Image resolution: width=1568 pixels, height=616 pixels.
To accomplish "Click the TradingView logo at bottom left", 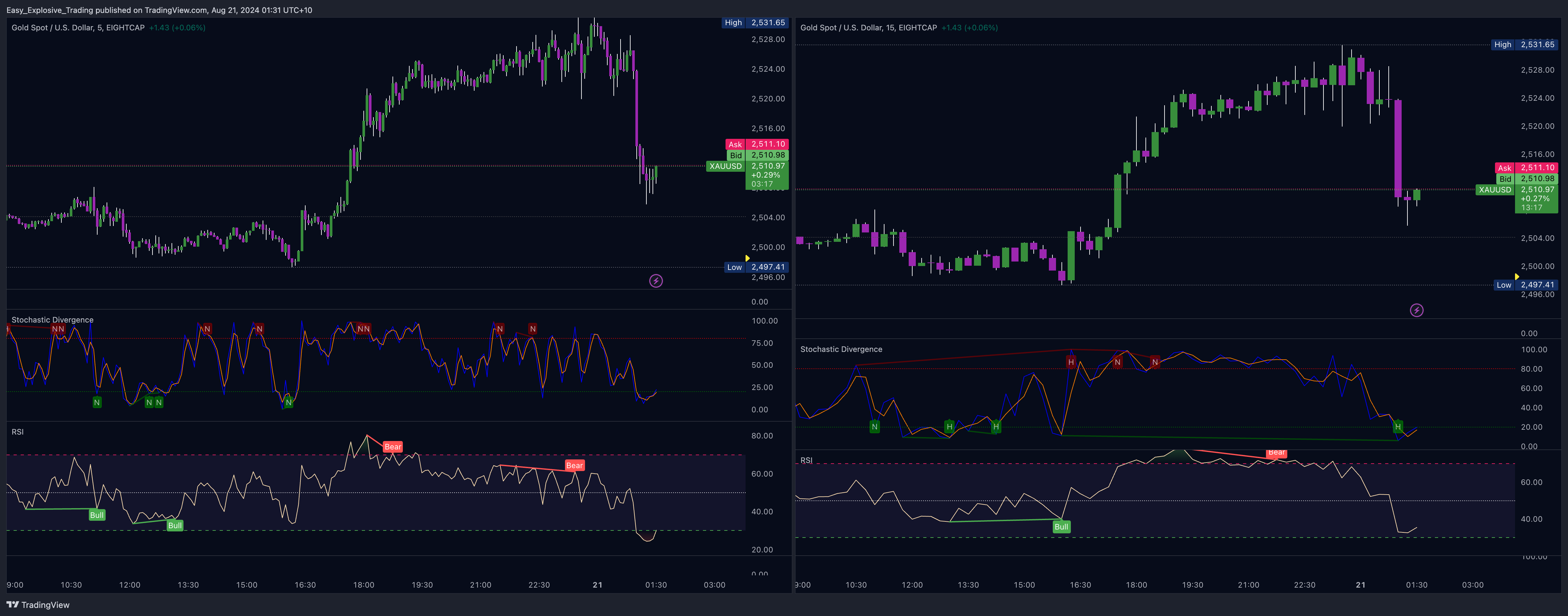I will point(38,604).
